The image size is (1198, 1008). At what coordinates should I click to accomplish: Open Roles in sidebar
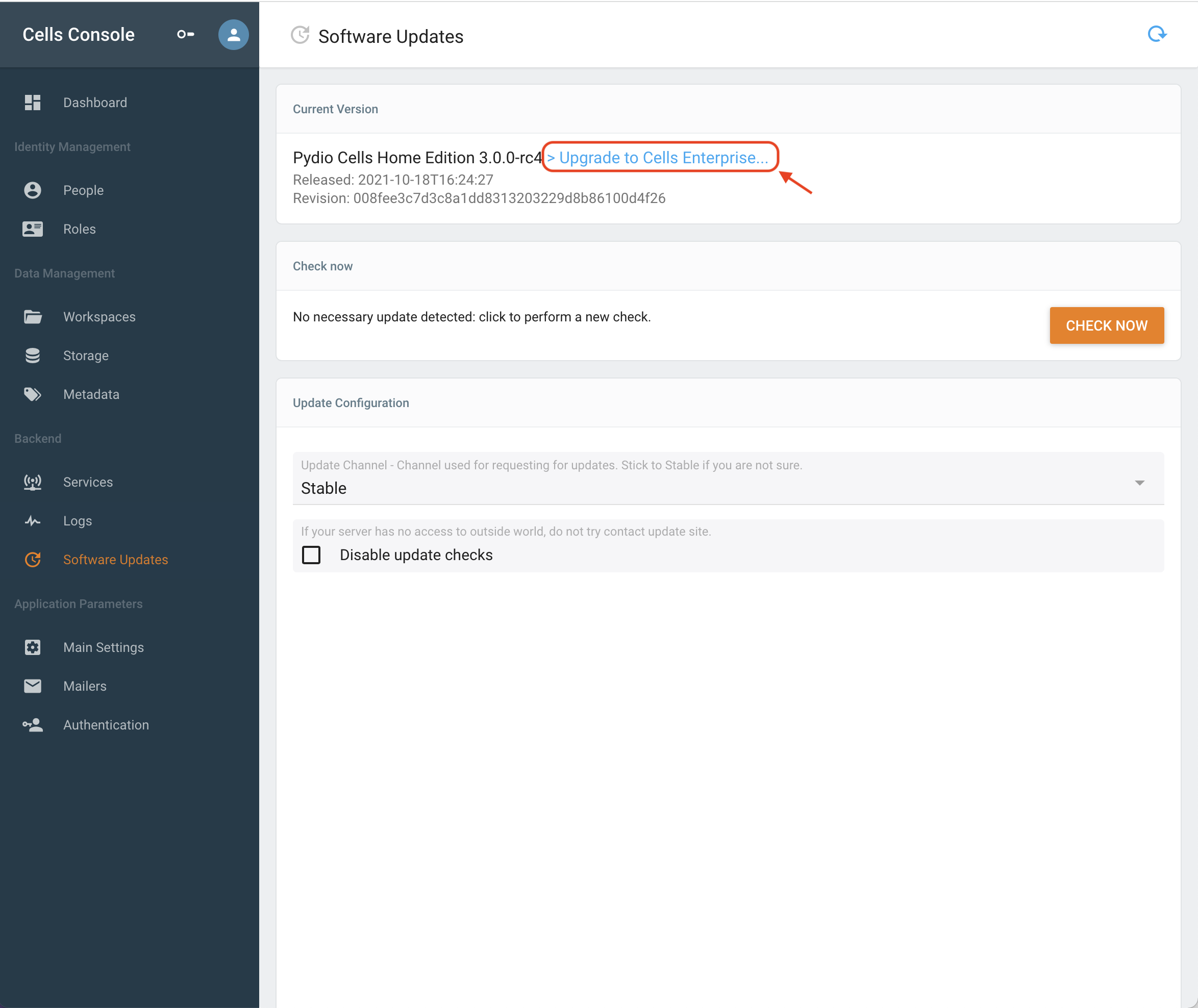tap(80, 229)
